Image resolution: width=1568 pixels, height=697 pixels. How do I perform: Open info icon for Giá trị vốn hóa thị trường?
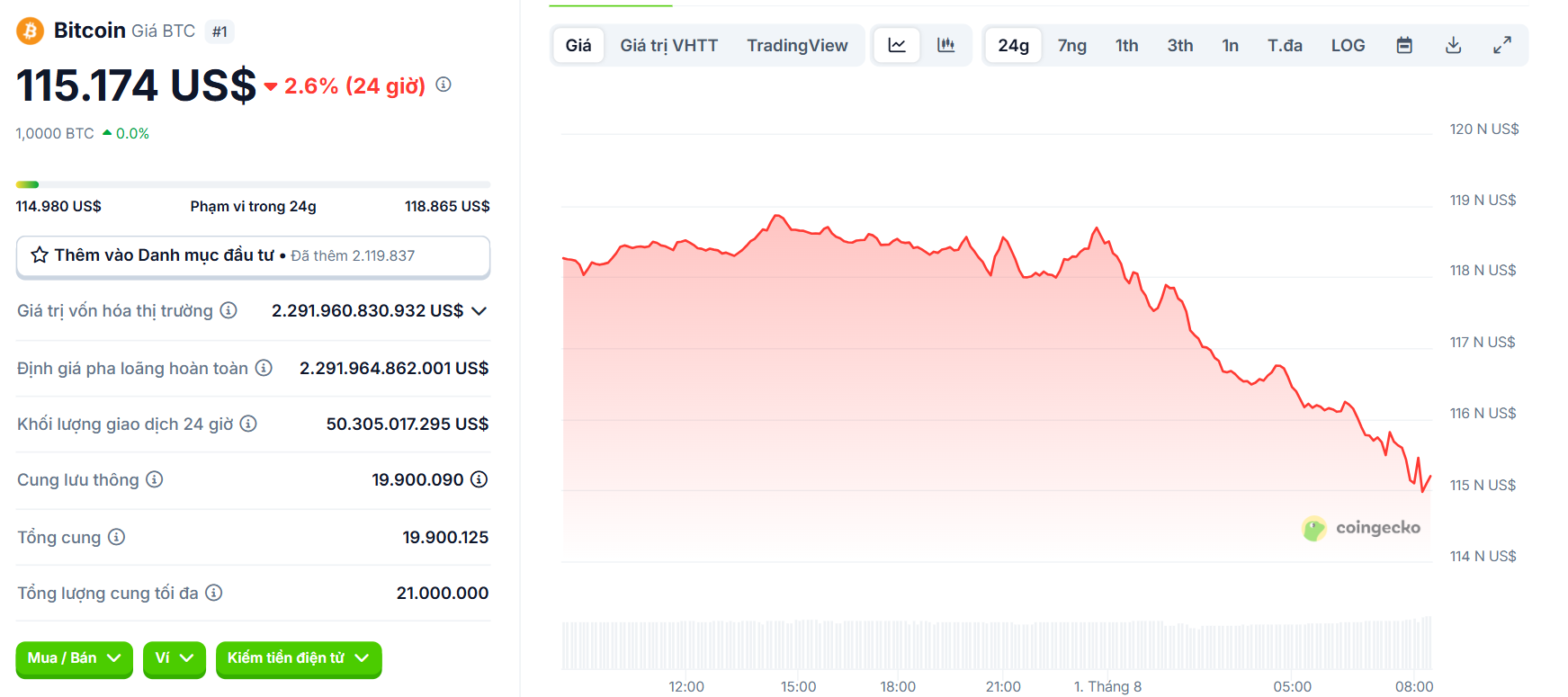click(228, 310)
